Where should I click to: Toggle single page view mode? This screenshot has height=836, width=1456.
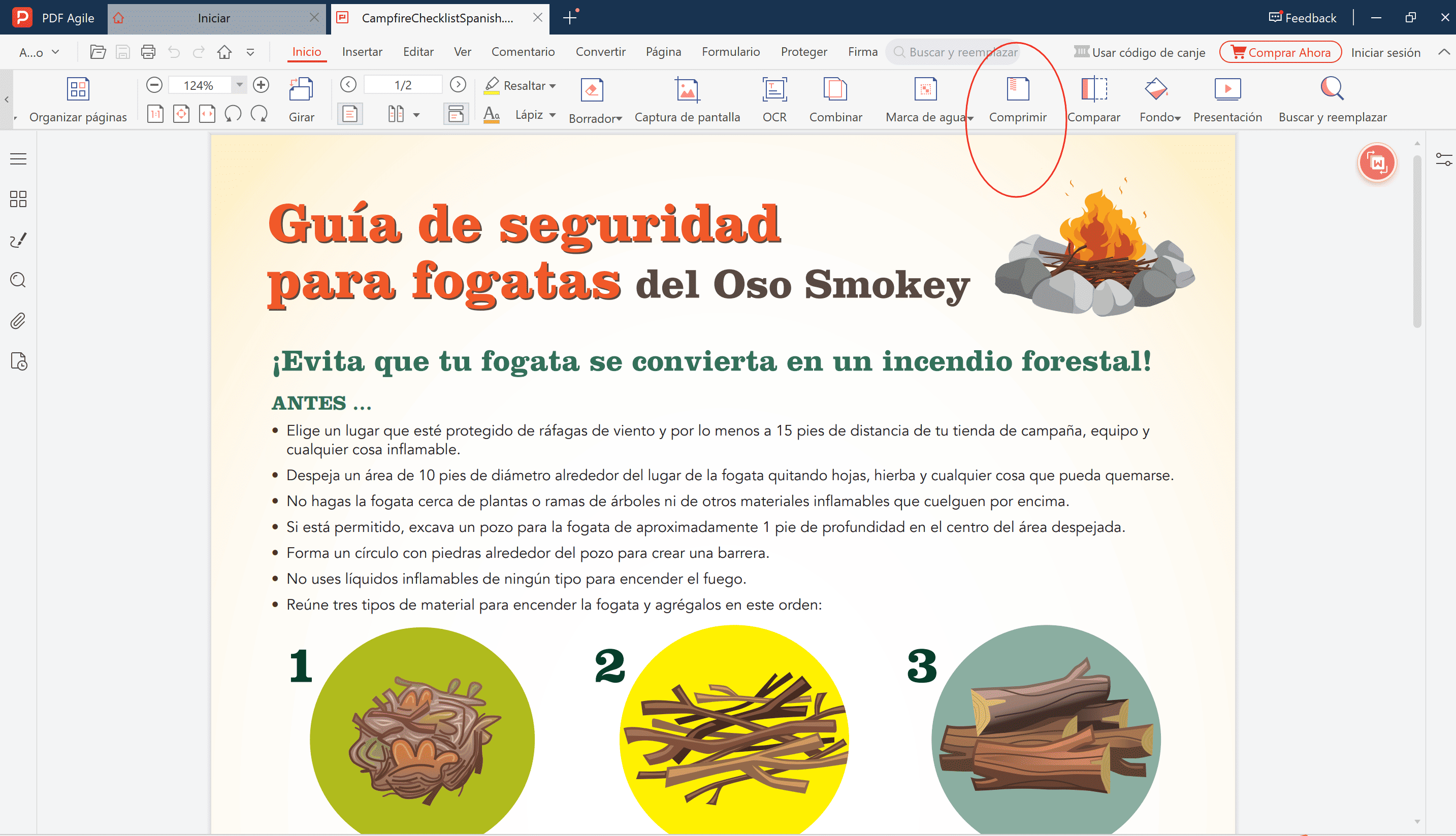[350, 114]
